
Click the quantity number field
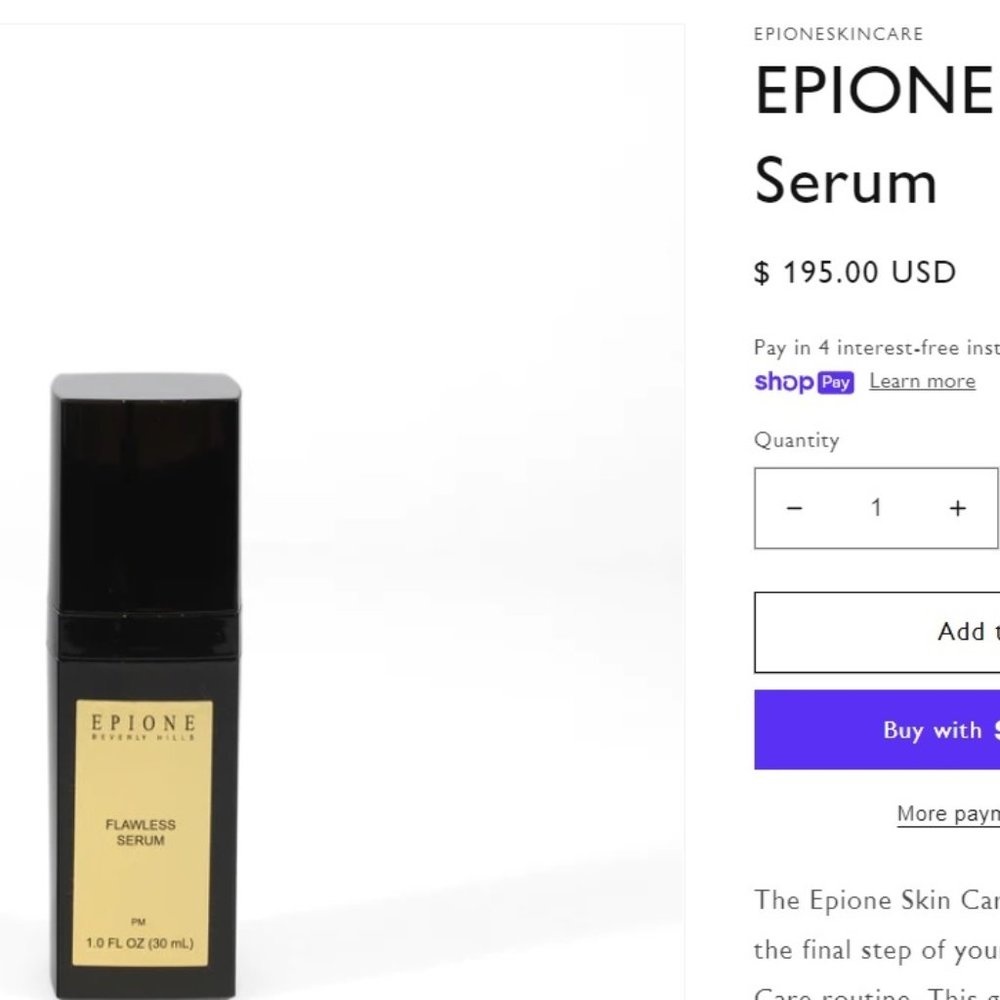click(876, 508)
